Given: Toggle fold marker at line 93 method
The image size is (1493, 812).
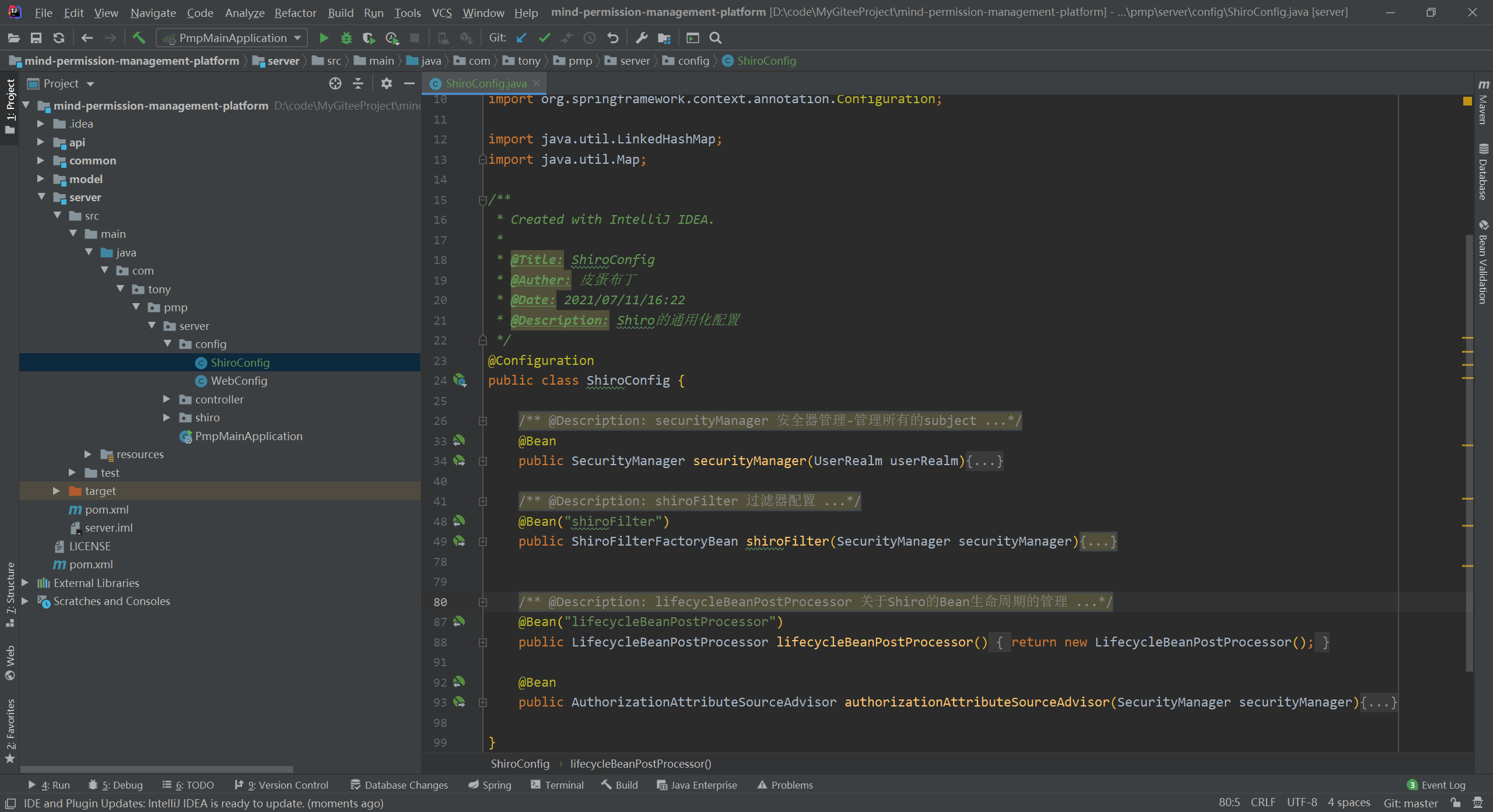Looking at the screenshot, I should pyautogui.click(x=483, y=702).
